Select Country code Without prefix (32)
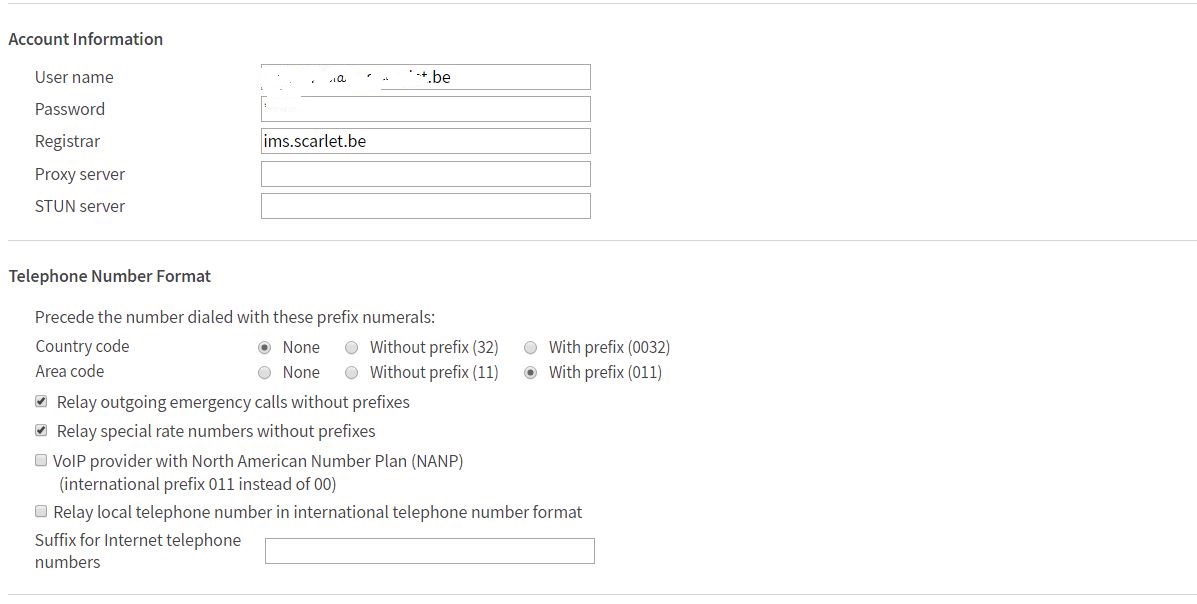1197x604 pixels. [351, 347]
